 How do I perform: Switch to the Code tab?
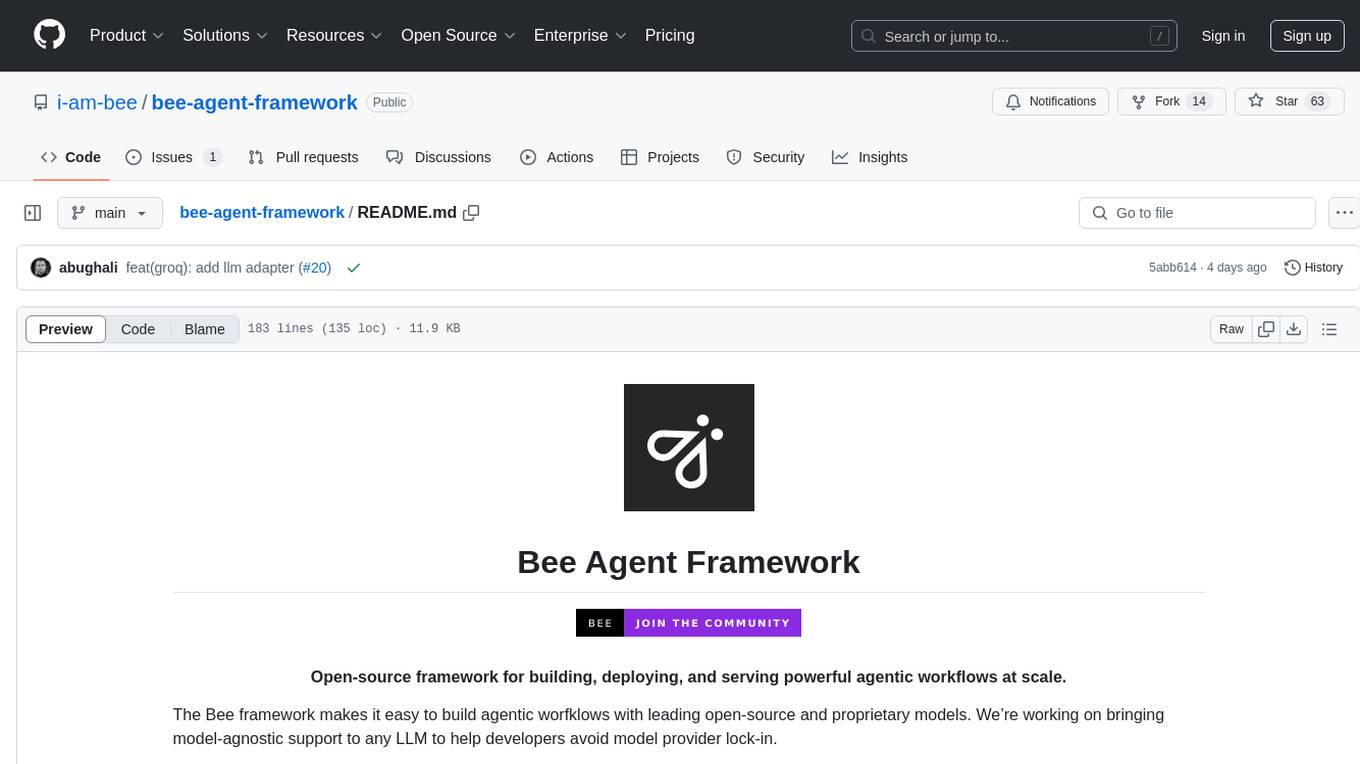(71, 157)
